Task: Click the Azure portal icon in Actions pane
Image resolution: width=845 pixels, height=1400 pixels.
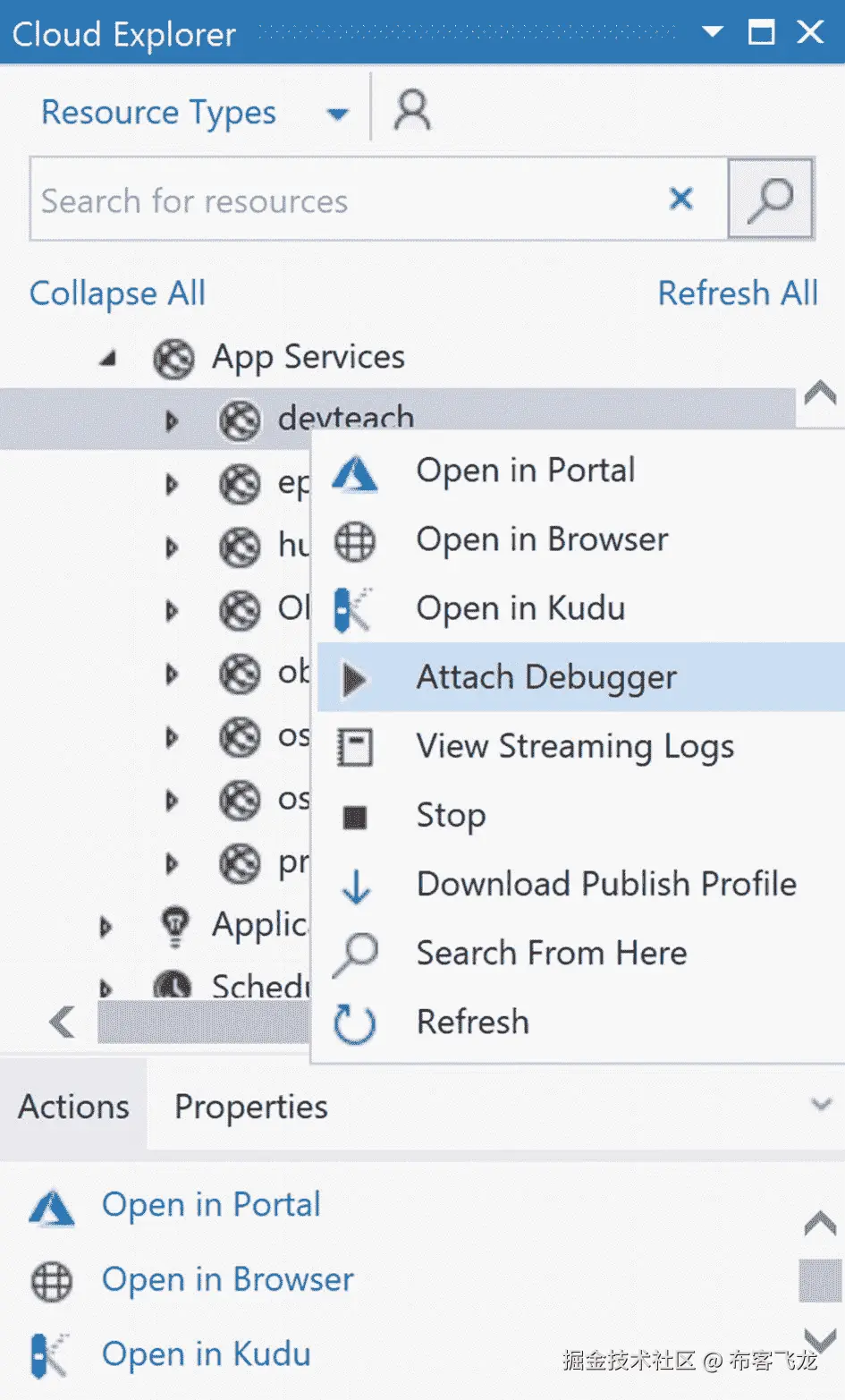Action: click(x=52, y=1206)
